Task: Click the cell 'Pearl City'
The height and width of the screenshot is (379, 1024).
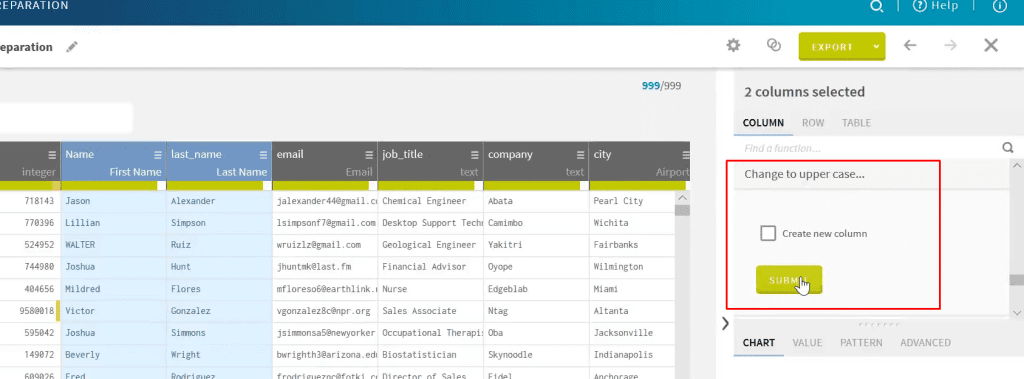Action: (x=632, y=201)
